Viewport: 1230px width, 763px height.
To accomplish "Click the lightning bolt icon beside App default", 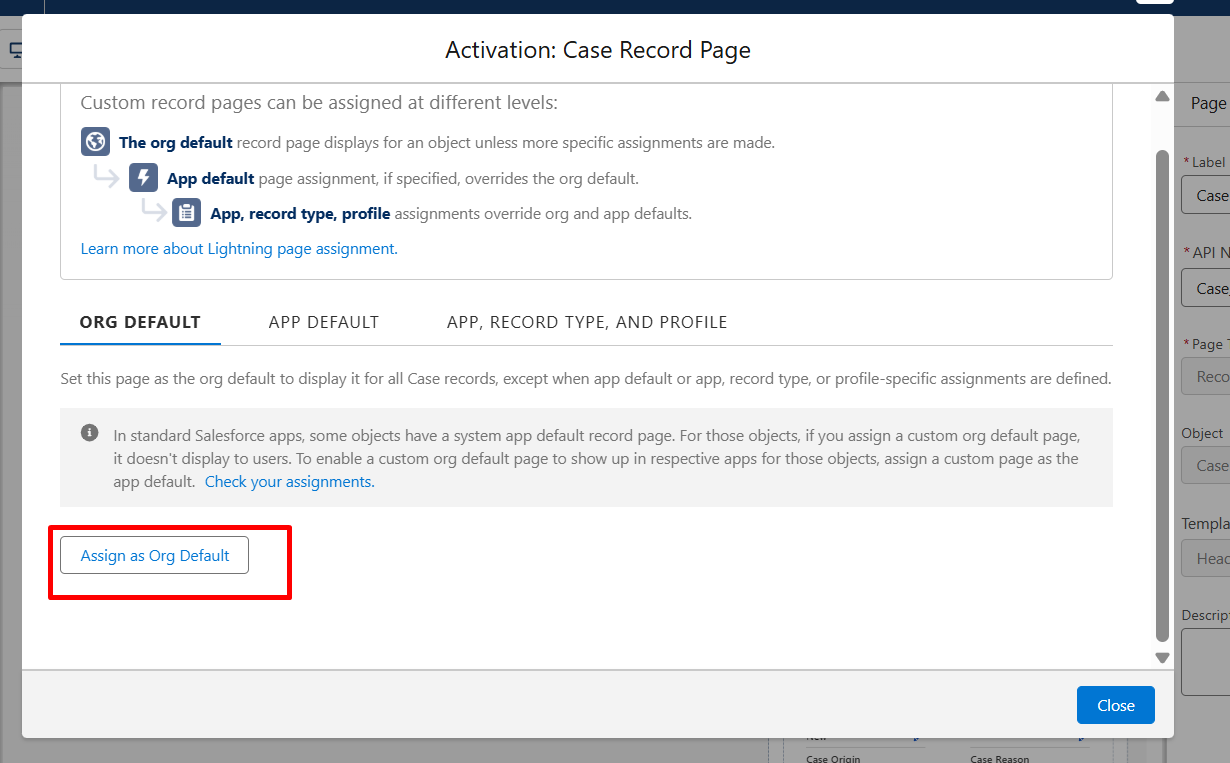I will click(144, 178).
